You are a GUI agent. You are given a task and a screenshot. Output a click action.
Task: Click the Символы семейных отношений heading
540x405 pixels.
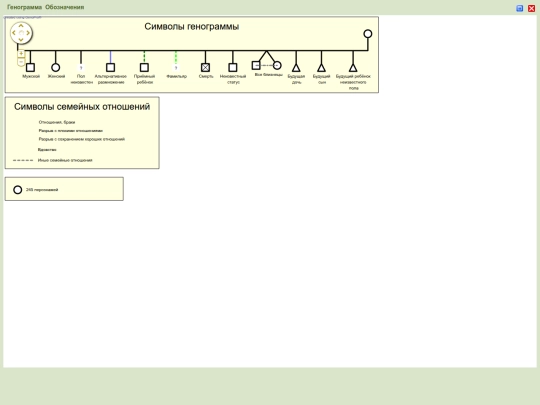(x=82, y=107)
